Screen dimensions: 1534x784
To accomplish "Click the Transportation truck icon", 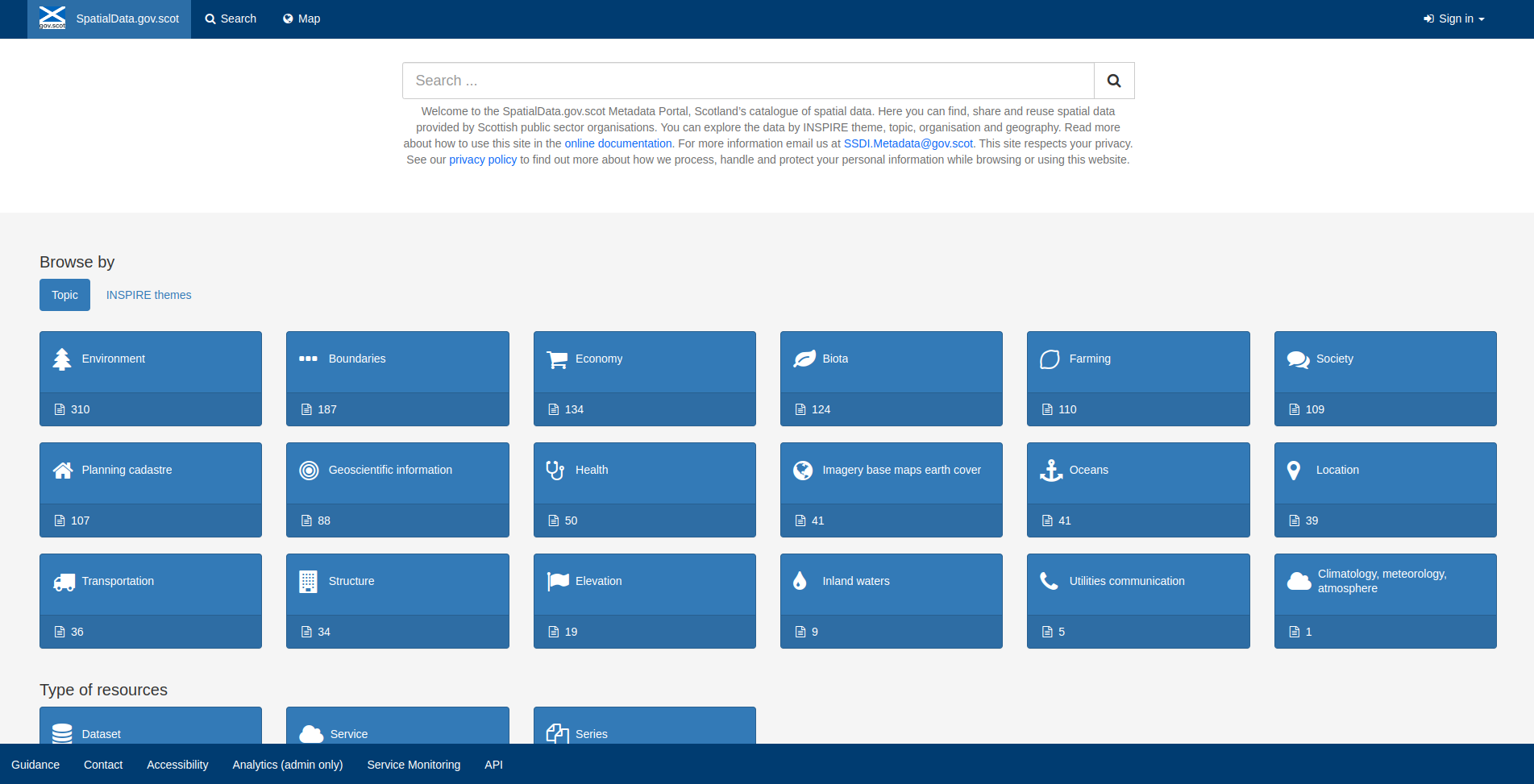I will (x=64, y=582).
